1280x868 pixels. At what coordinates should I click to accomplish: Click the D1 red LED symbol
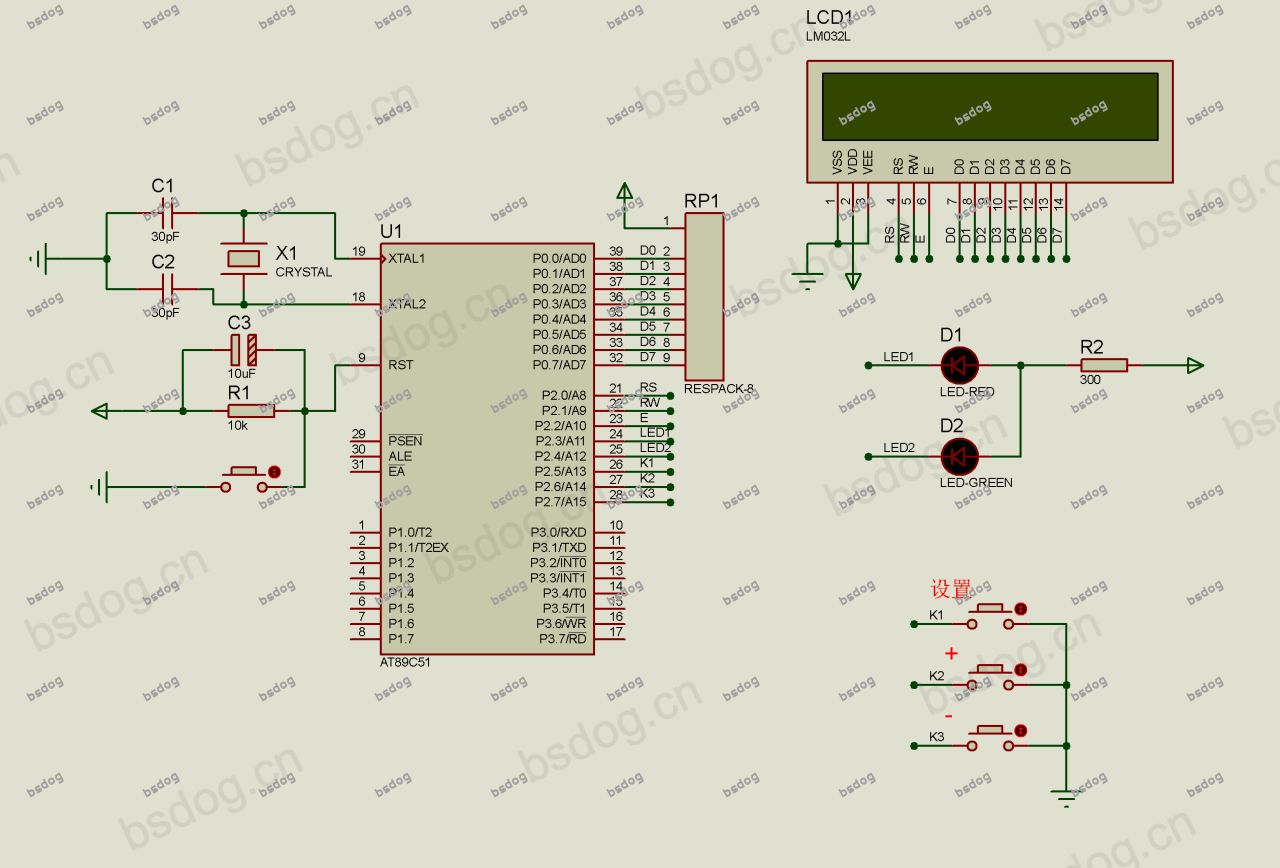[x=960, y=366]
